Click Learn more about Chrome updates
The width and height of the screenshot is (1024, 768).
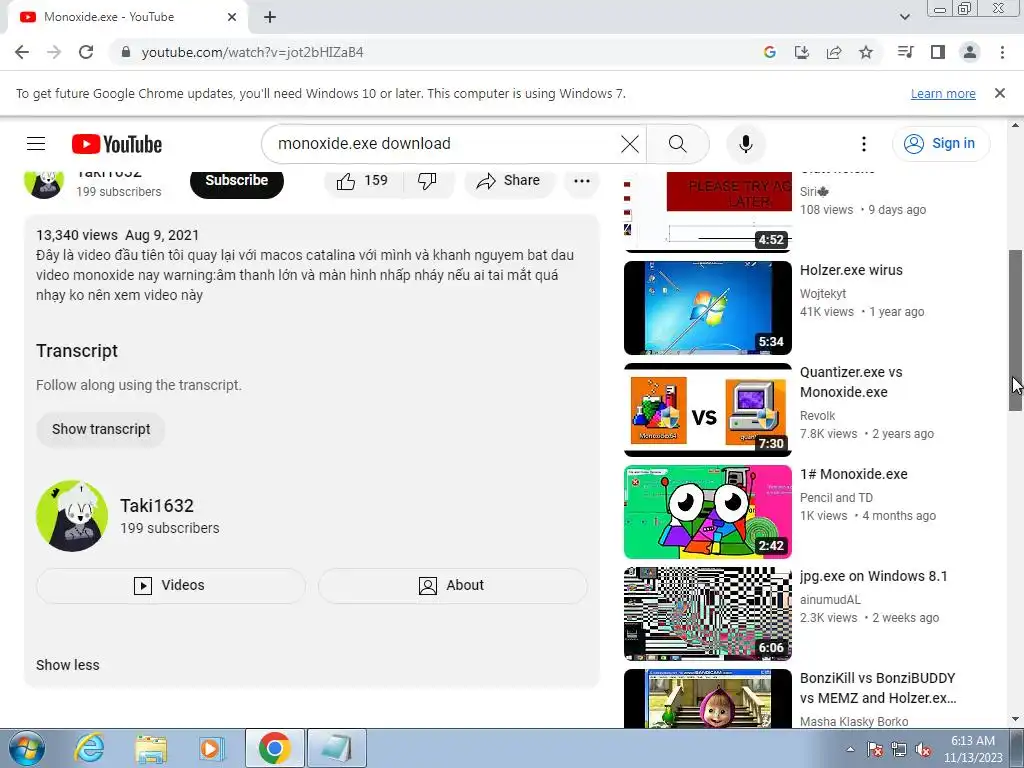click(943, 93)
